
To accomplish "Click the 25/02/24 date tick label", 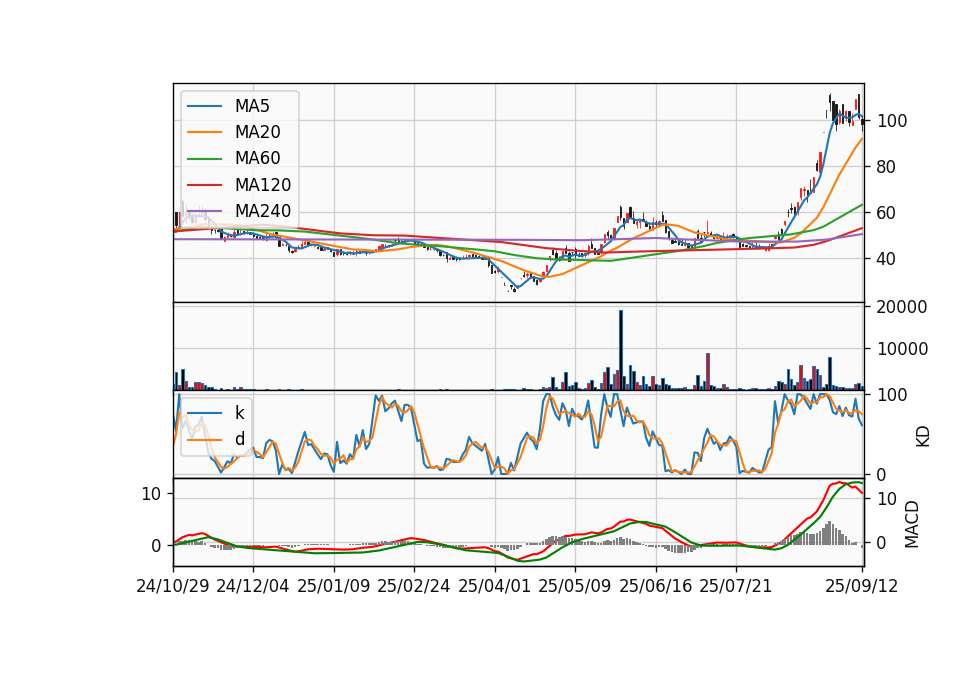I will click(414, 586).
